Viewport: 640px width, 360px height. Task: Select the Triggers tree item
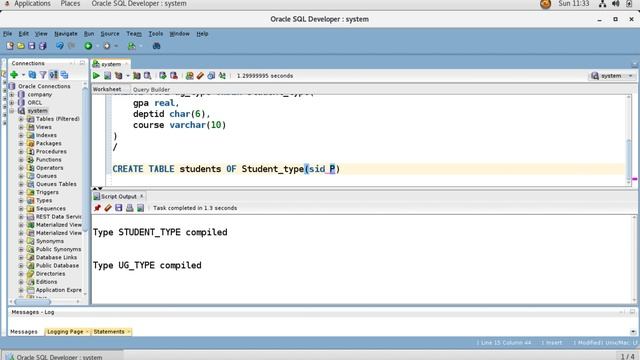coord(47,192)
